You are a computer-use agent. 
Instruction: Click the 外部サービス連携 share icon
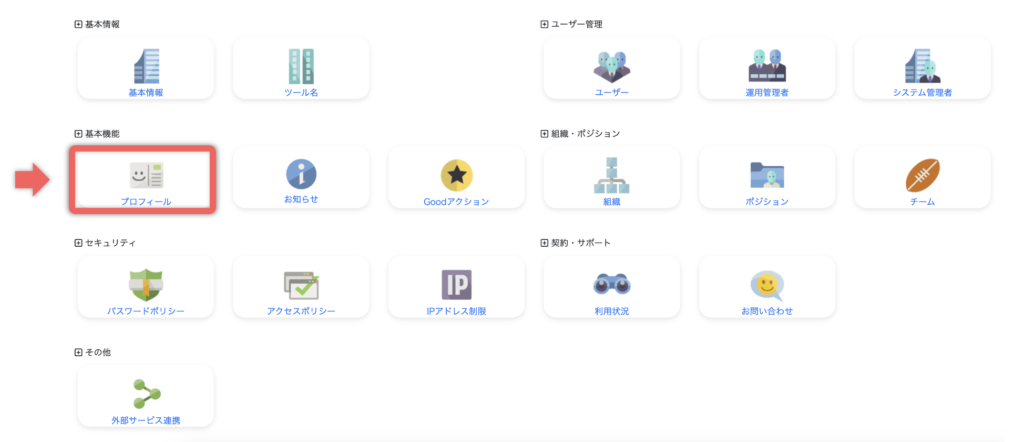(x=146, y=393)
